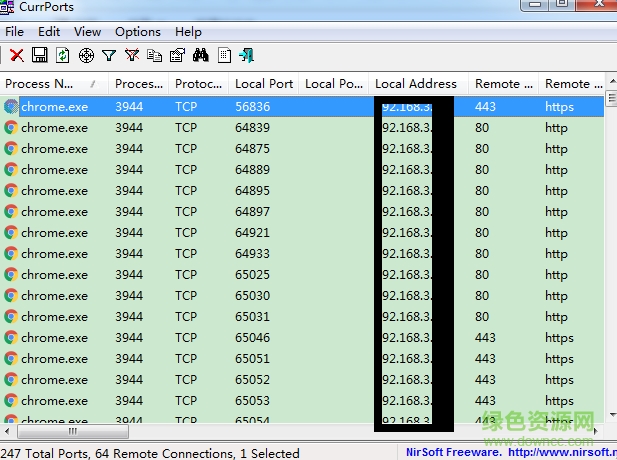Click the horizontal scrollbar thumb
The image size is (617, 460).
click(70, 433)
